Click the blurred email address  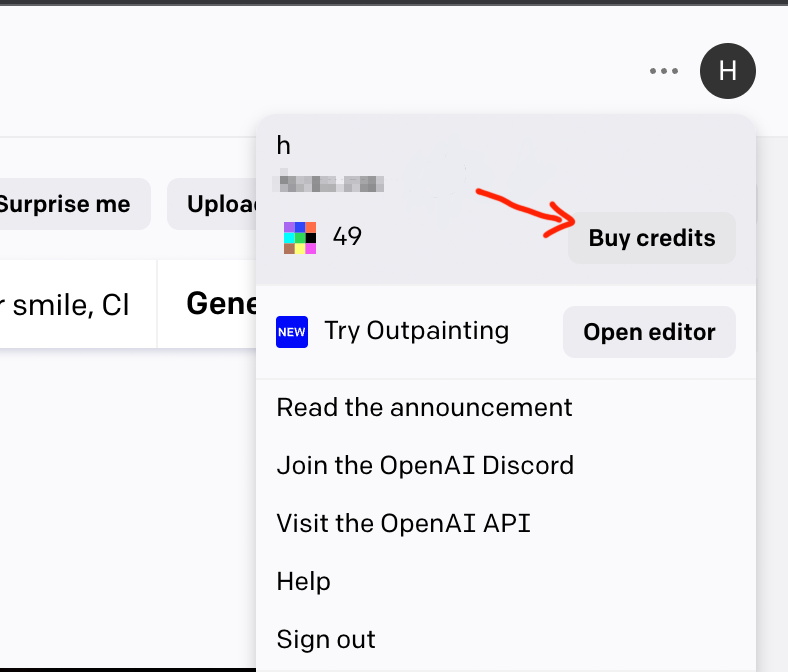point(330,183)
